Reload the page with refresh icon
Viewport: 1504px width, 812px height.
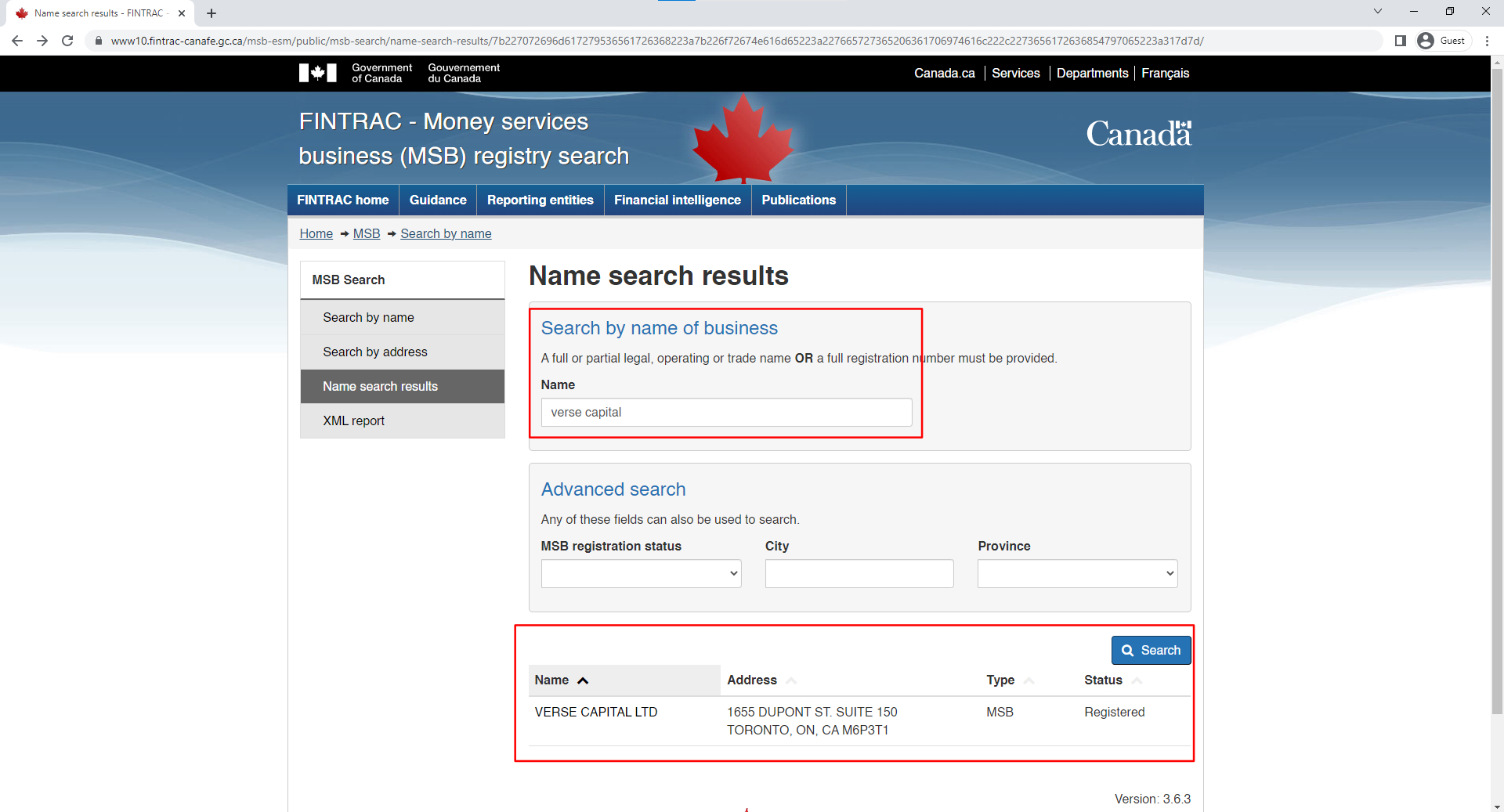[x=67, y=41]
